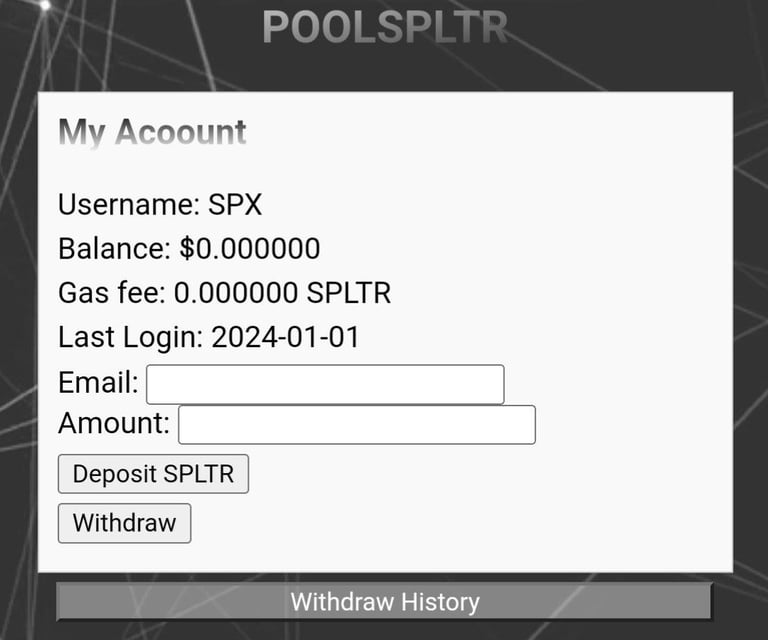768x640 pixels.
Task: Select the 2024-01-01 login date
Action: coord(285,337)
